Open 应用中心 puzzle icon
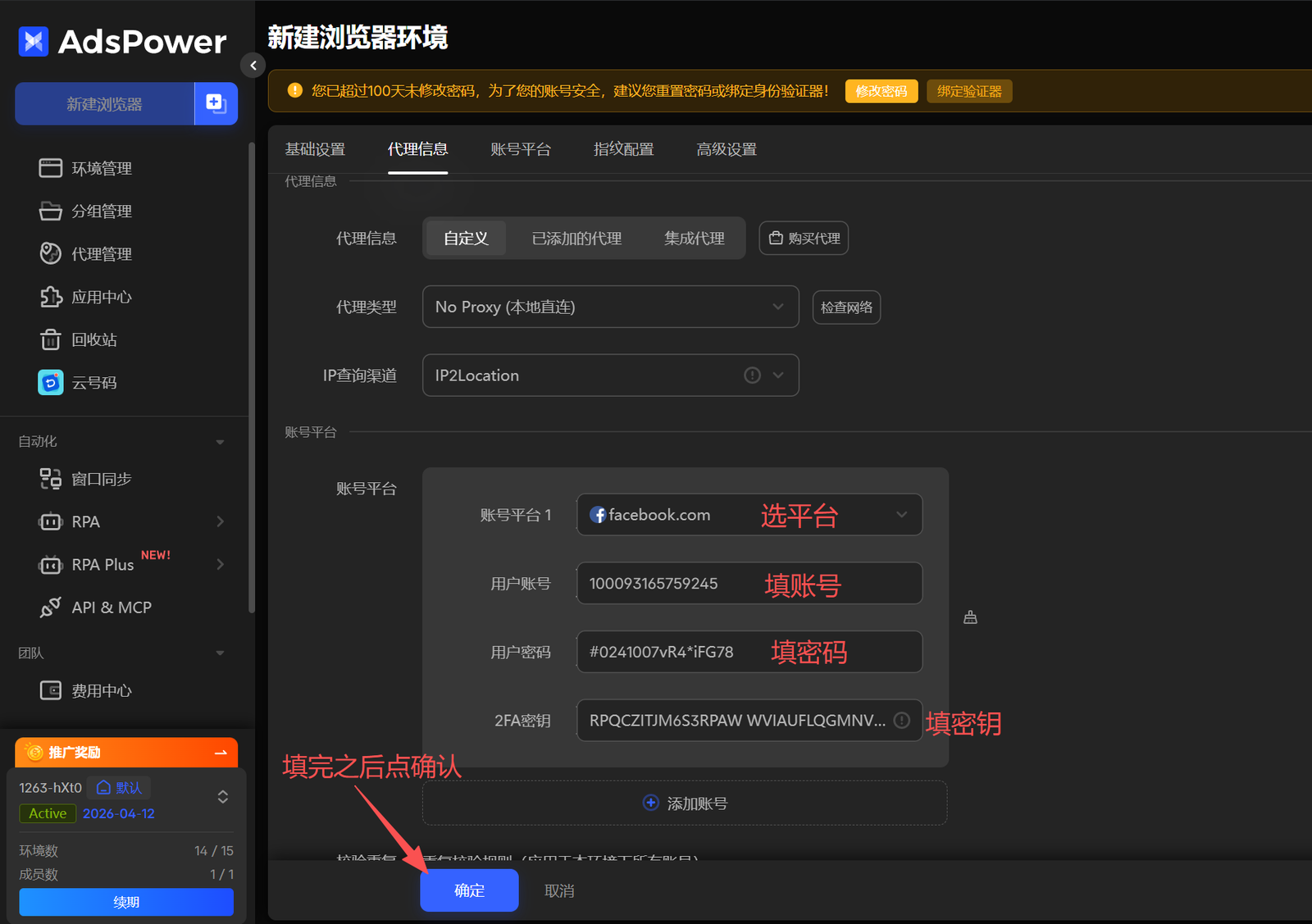Image resolution: width=1312 pixels, height=924 pixels. 51,297
